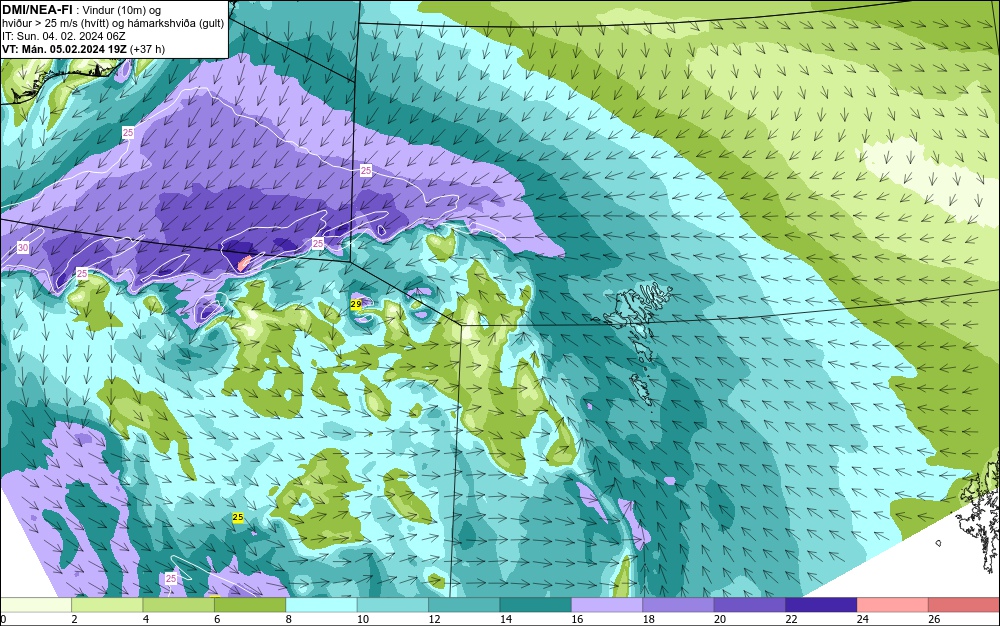Click the "16" tick label on the legend
This screenshot has width=1000, height=626.
pos(577,619)
